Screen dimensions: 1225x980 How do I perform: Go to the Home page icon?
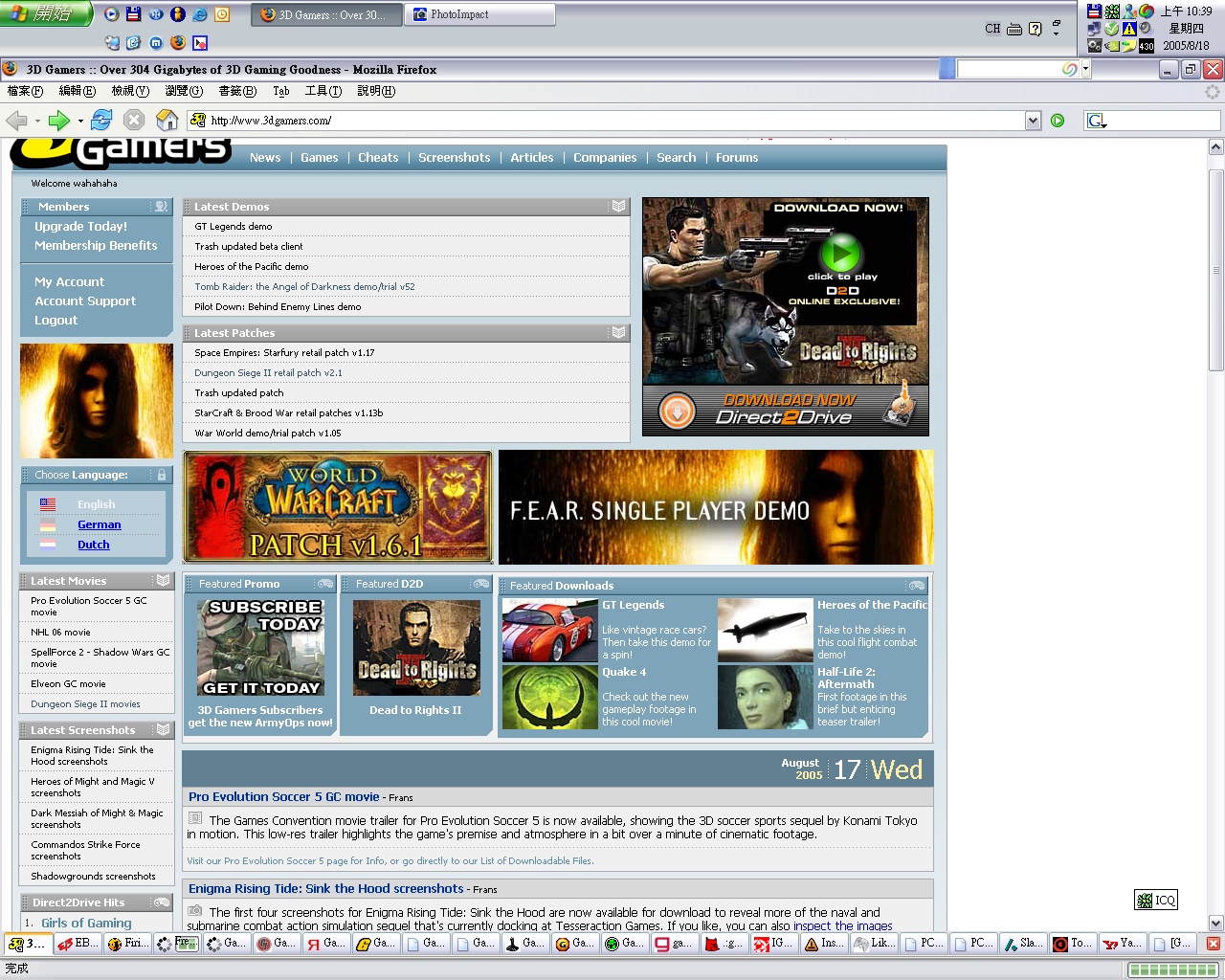tap(167, 120)
